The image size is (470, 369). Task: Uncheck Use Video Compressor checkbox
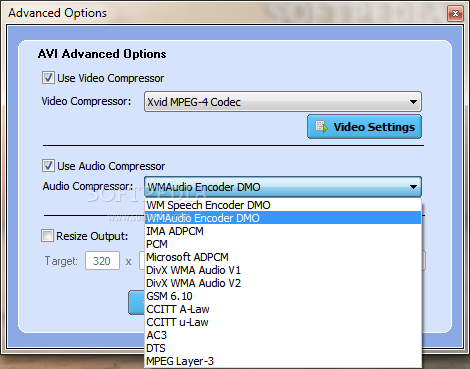click(x=48, y=78)
